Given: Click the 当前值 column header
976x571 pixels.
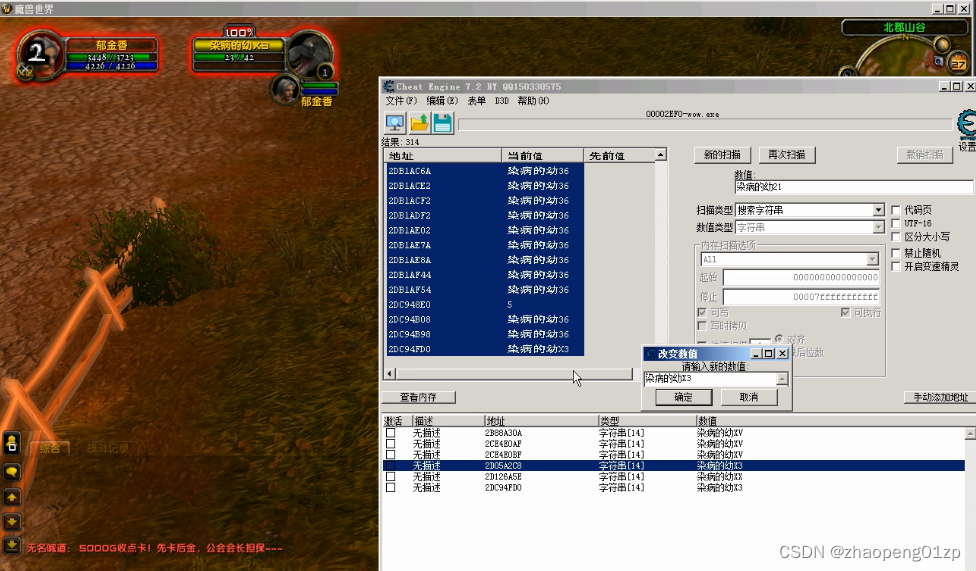Looking at the screenshot, I should 542,155.
